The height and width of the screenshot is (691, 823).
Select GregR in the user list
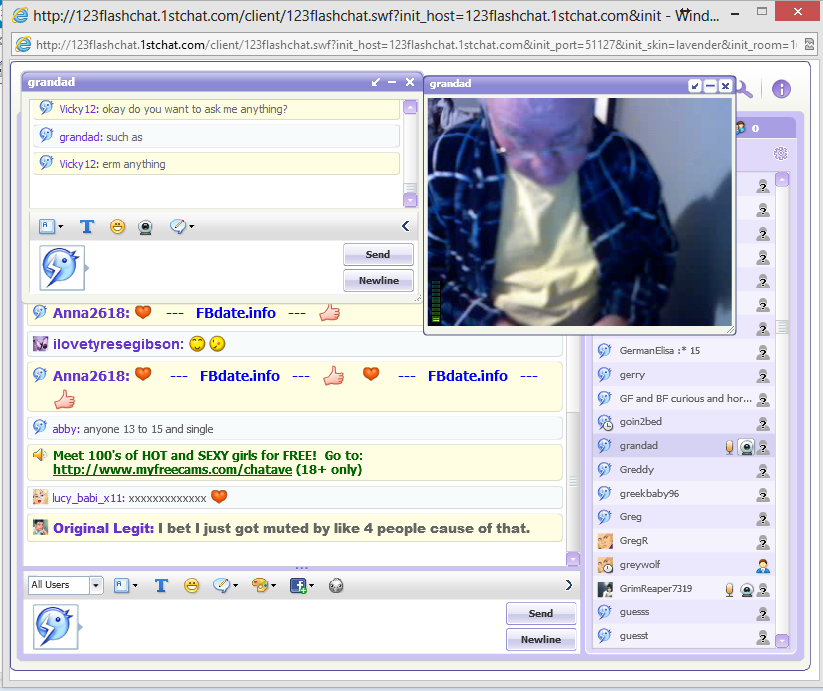coord(632,541)
